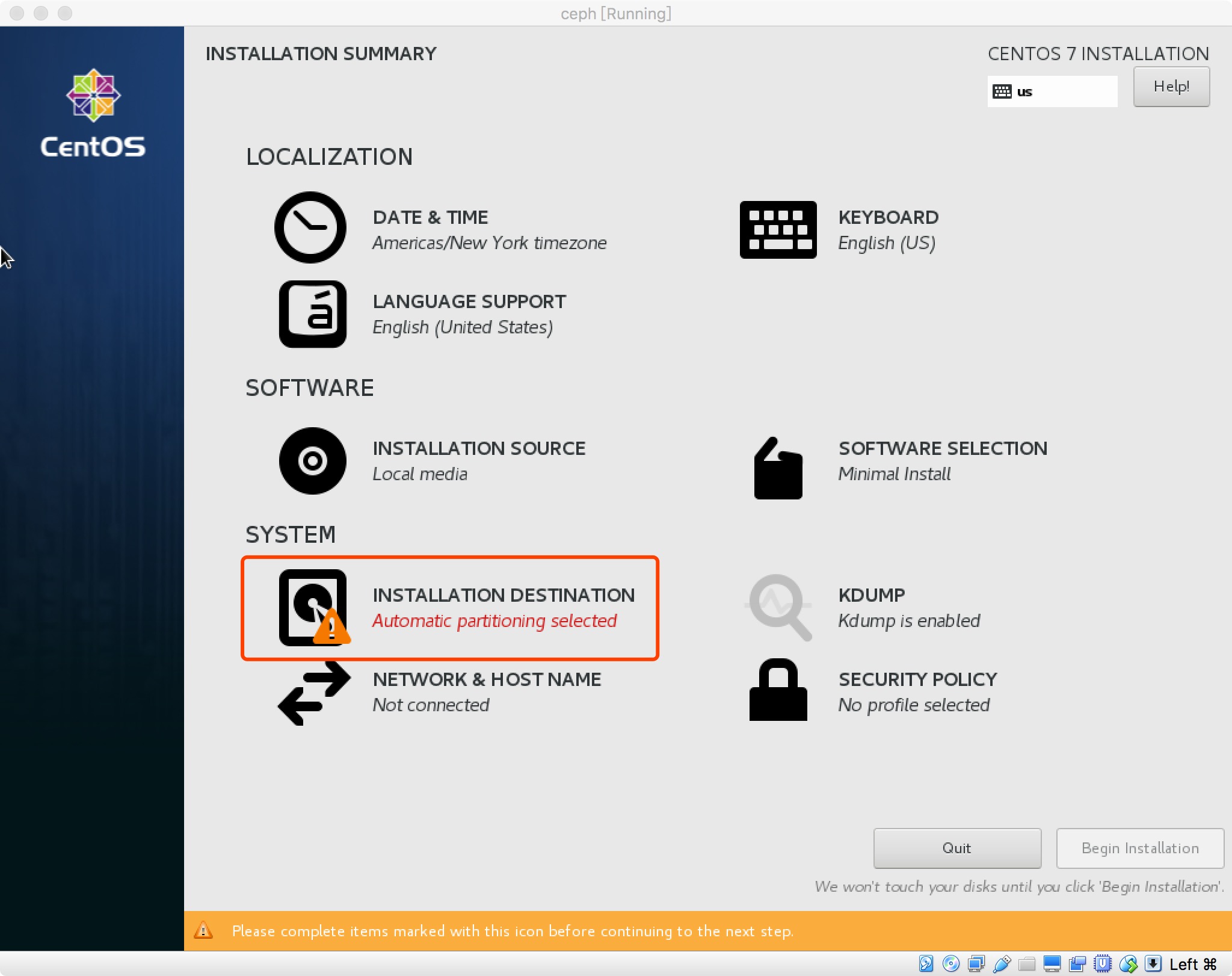Image resolution: width=1232 pixels, height=976 pixels.
Task: Open INSTALLATION DESTINATION label
Action: pyautogui.click(x=504, y=595)
